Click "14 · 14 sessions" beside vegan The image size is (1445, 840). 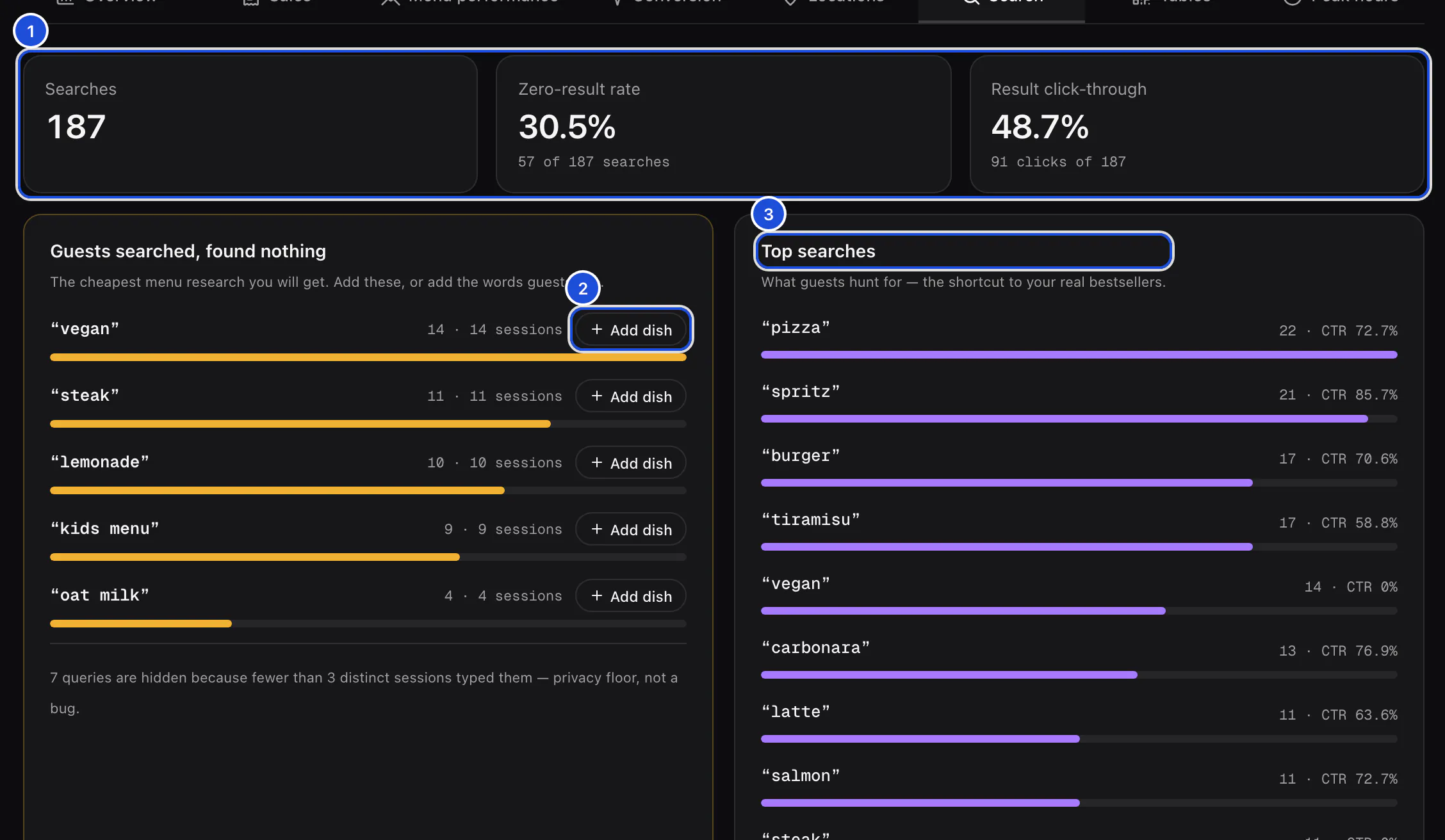click(x=494, y=330)
